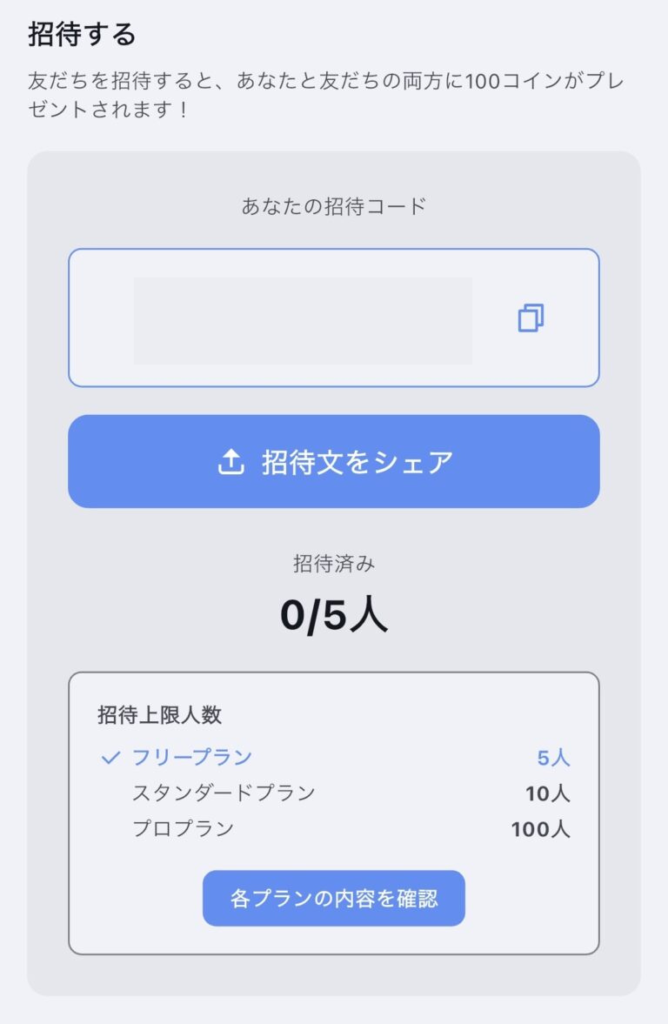Click the 招待する page heading

[81, 35]
